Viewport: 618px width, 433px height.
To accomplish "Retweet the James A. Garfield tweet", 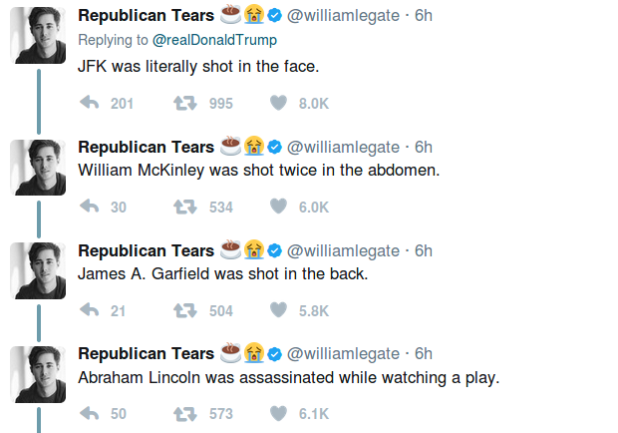I will tap(185, 310).
